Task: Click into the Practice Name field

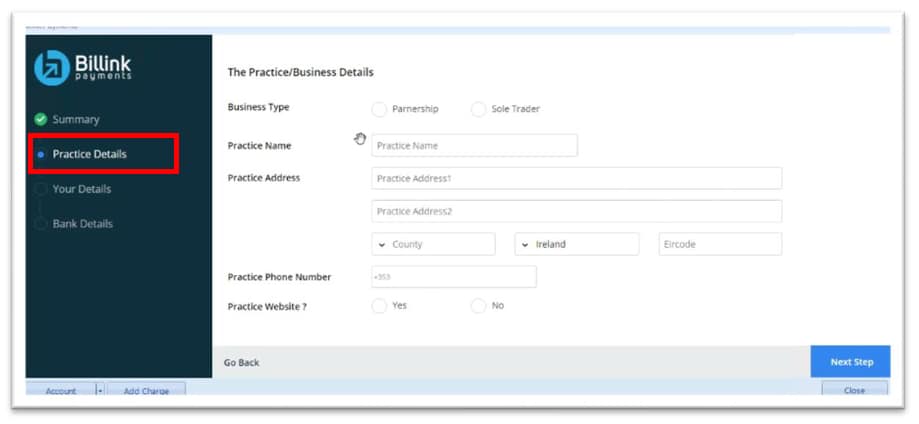Action: (x=474, y=146)
